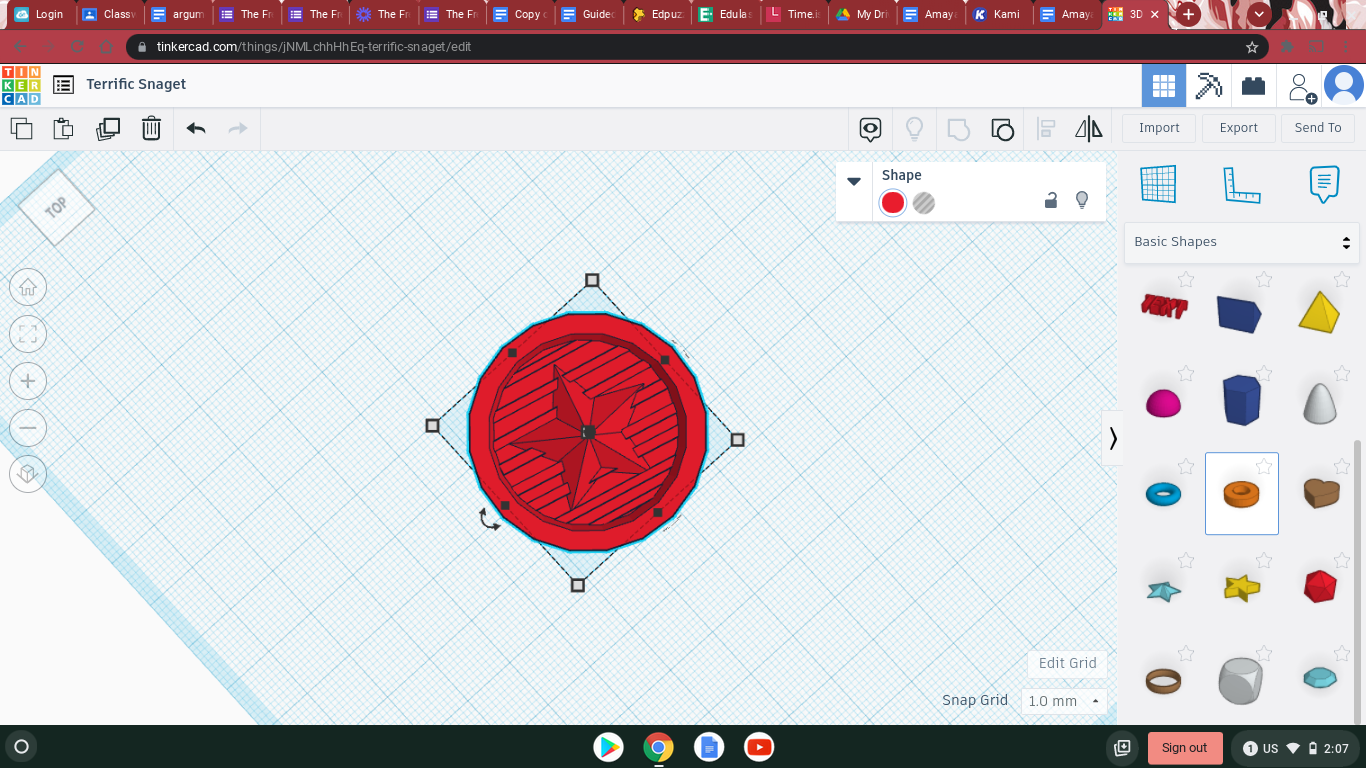The image size is (1366, 768).
Task: Select the Workplane tool
Action: [1158, 184]
